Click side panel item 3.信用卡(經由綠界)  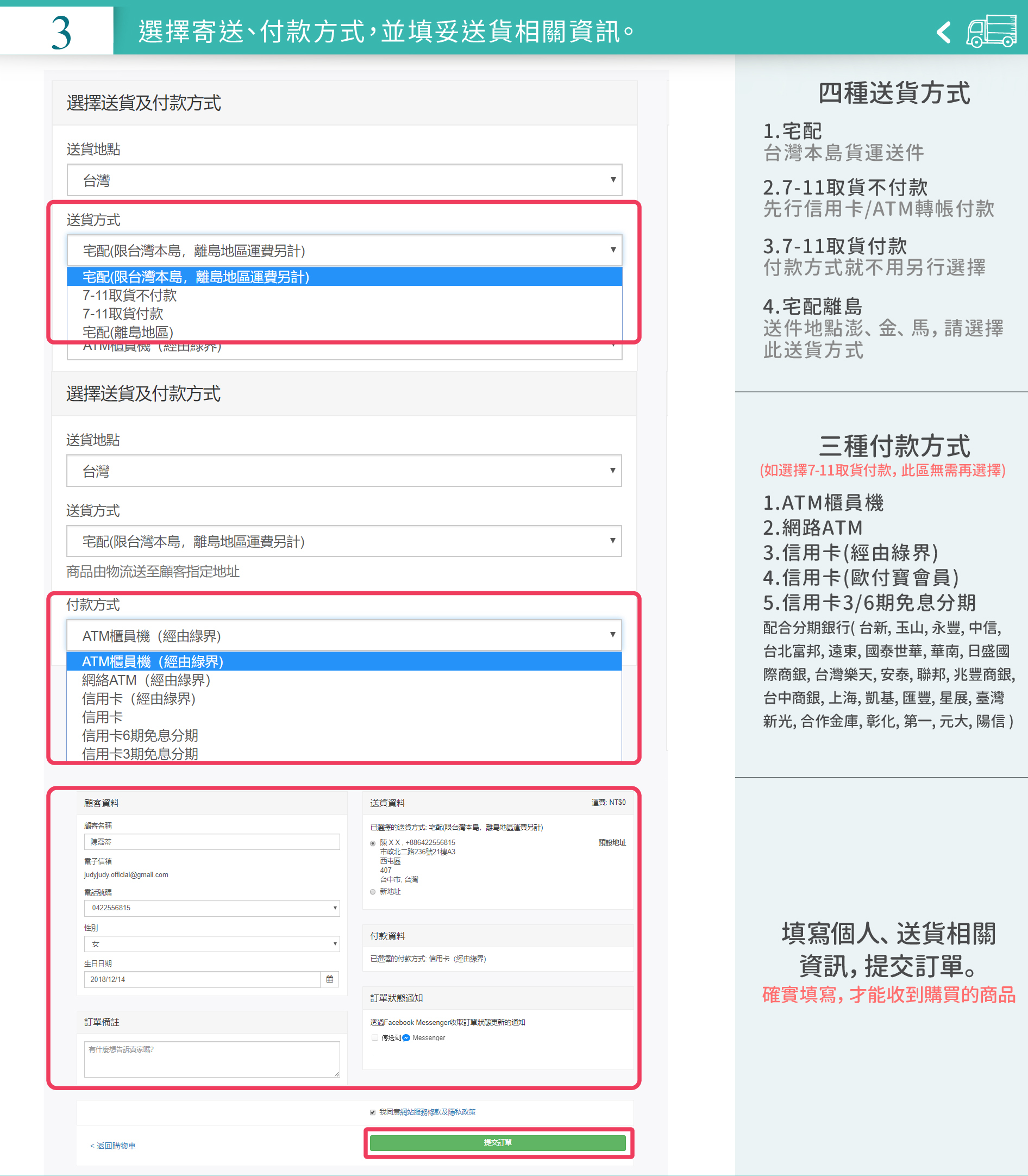point(851,553)
